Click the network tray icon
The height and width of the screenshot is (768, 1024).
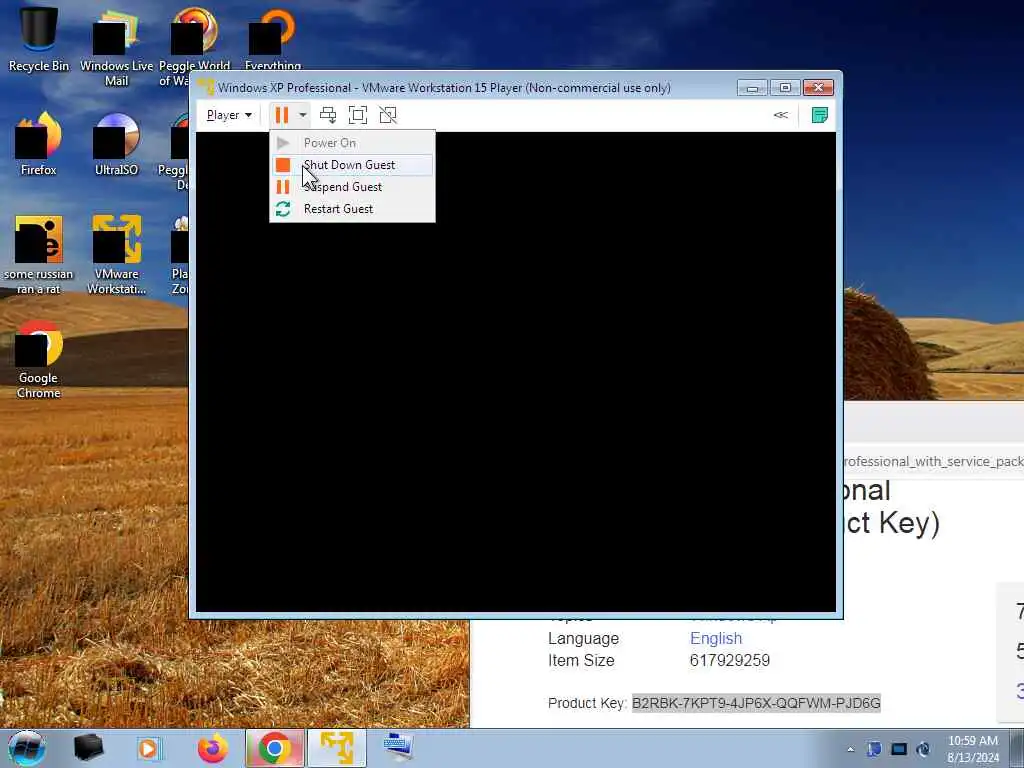pyautogui.click(x=899, y=749)
